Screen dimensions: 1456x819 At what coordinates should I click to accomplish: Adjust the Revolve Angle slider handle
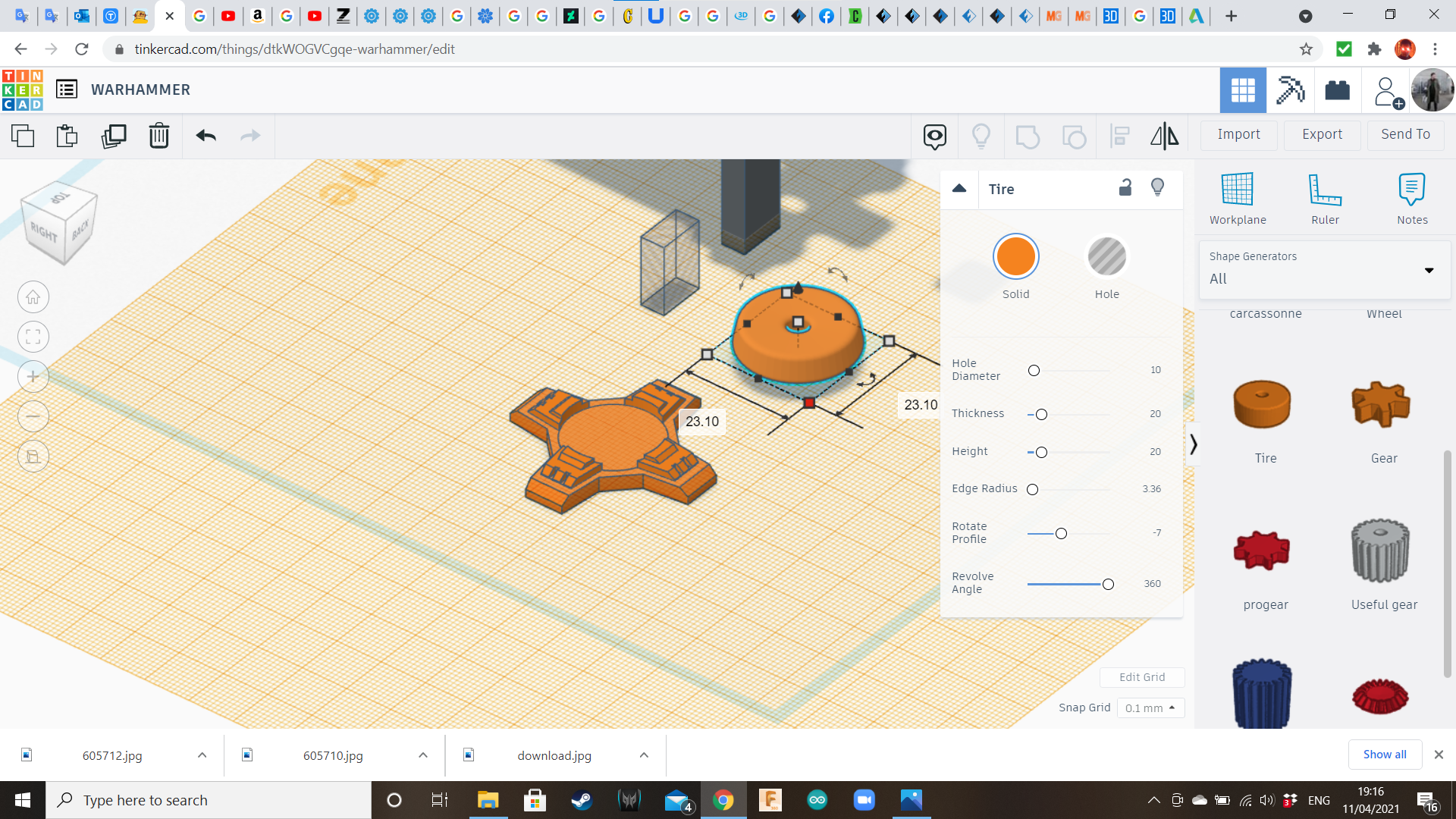coord(1108,584)
